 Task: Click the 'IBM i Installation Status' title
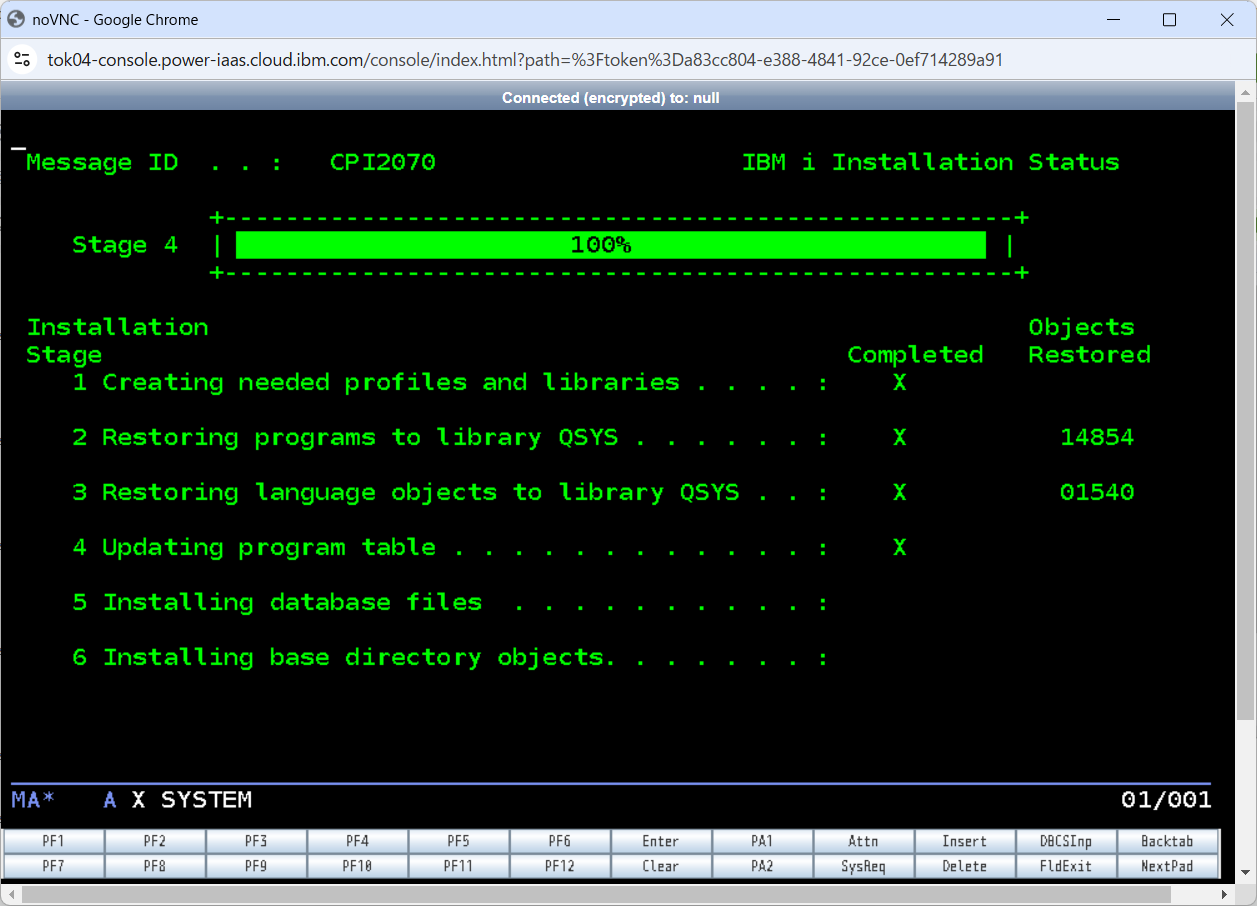pos(931,162)
